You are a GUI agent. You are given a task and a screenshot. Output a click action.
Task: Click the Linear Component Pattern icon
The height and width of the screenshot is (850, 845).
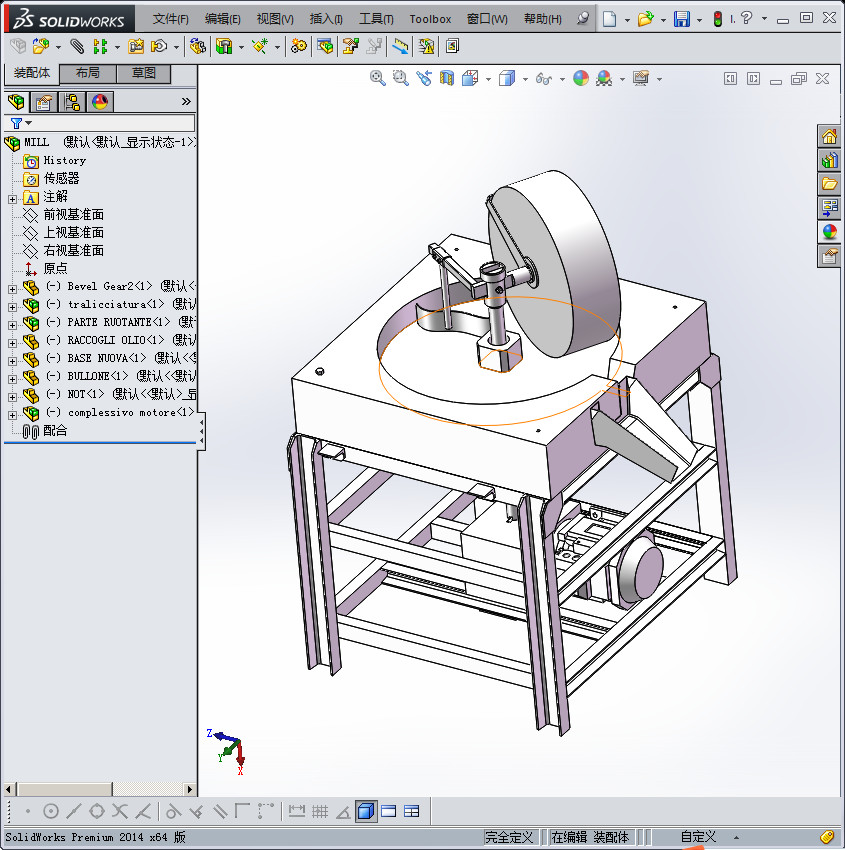(x=100, y=46)
